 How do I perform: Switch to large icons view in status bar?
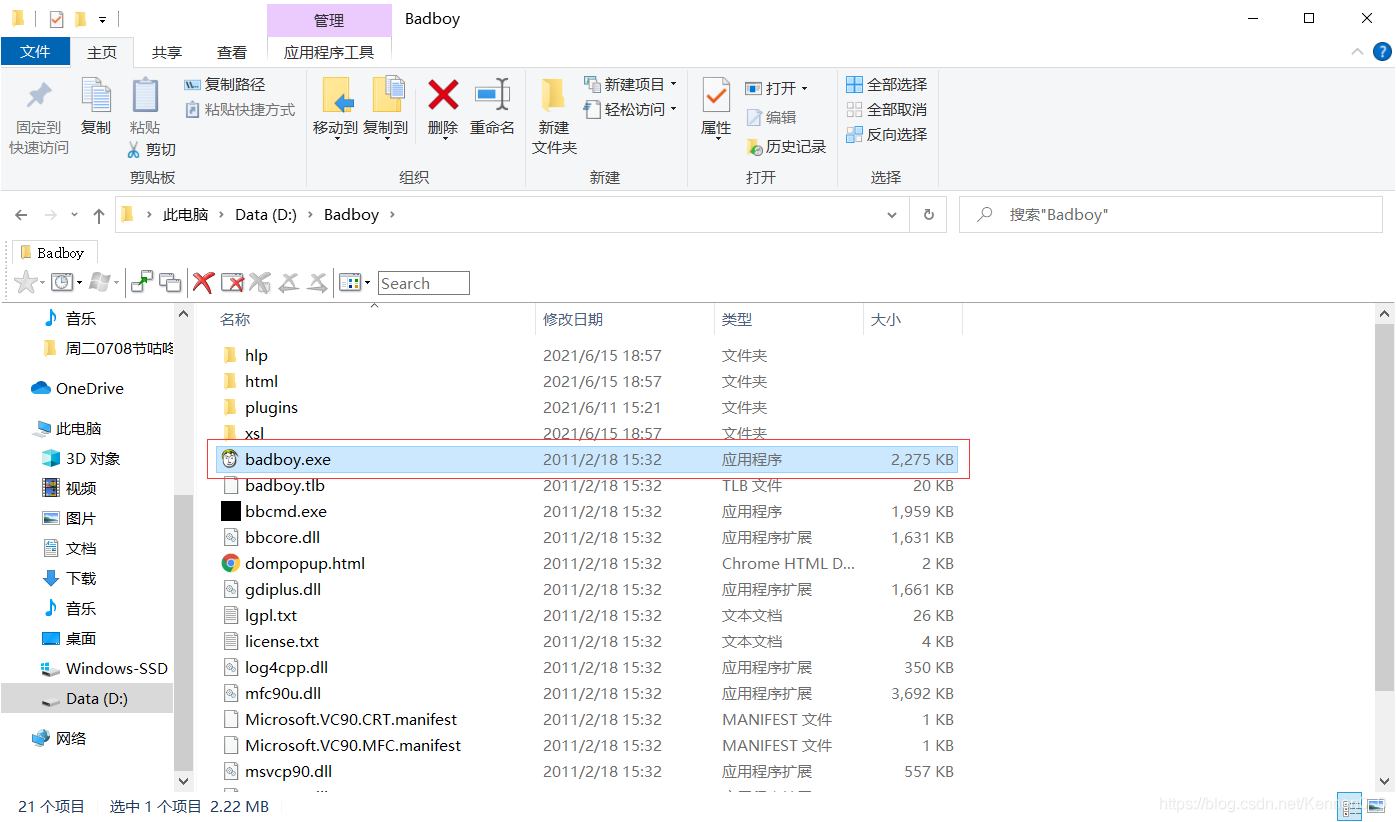[1374, 807]
